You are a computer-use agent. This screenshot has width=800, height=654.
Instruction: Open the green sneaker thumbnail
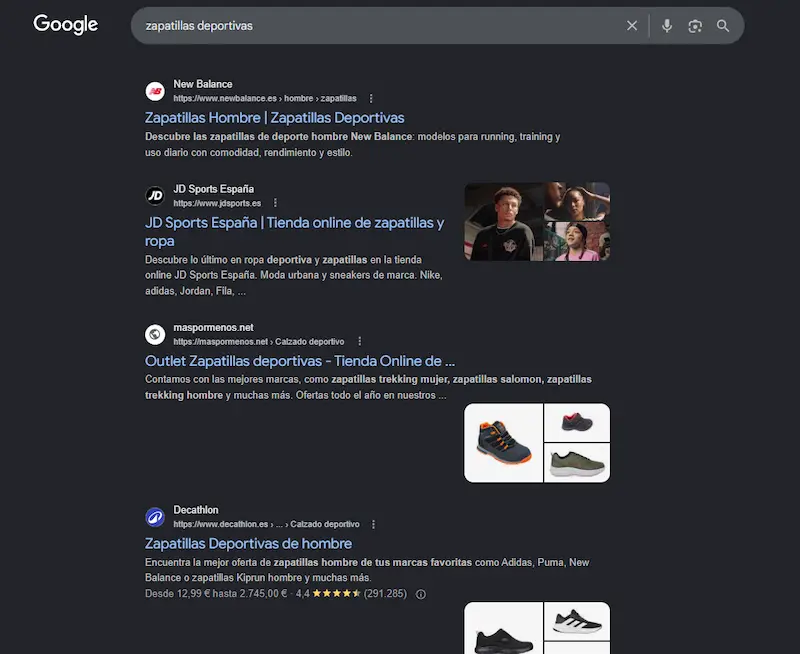click(x=577, y=463)
